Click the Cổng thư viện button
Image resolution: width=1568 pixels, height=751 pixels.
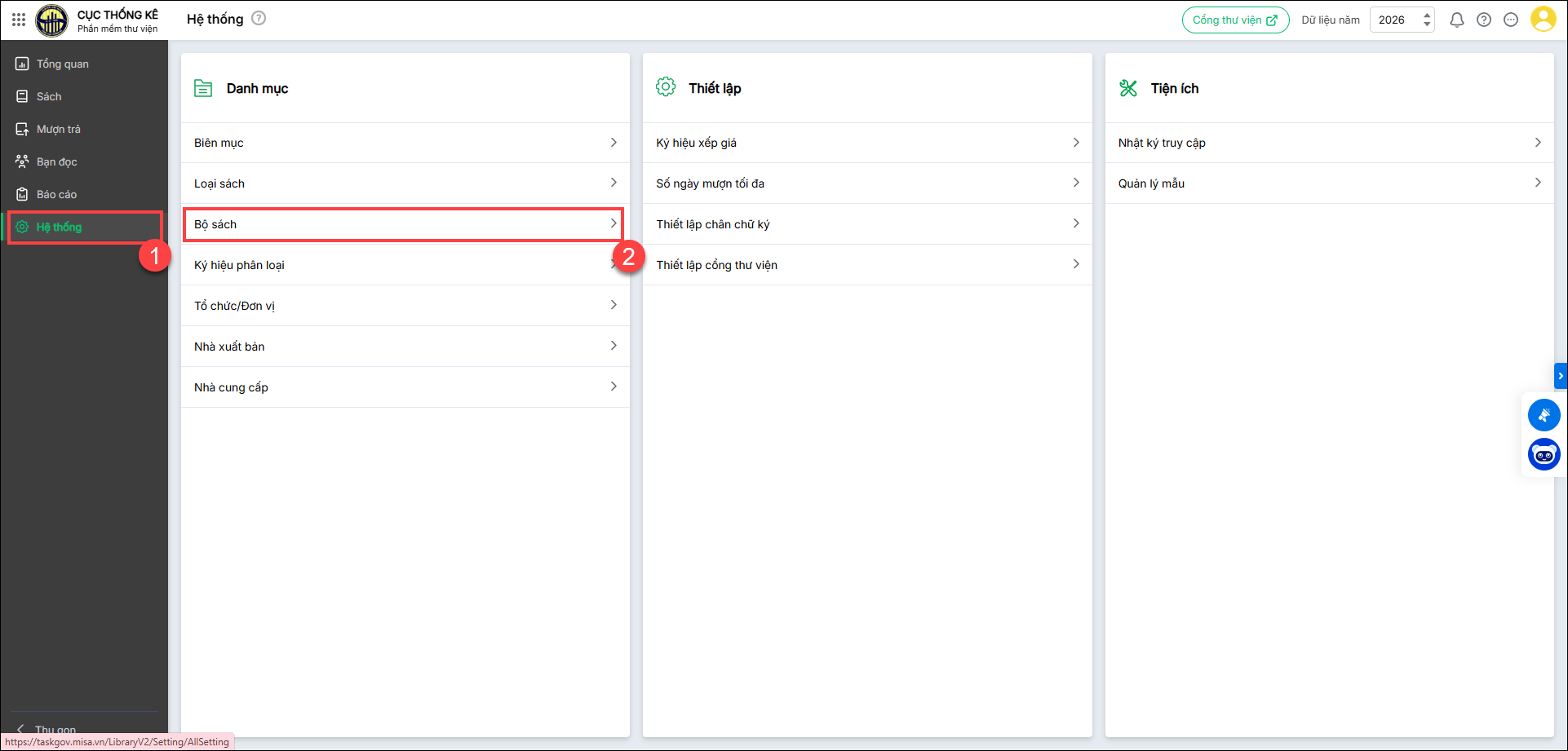point(1234,20)
